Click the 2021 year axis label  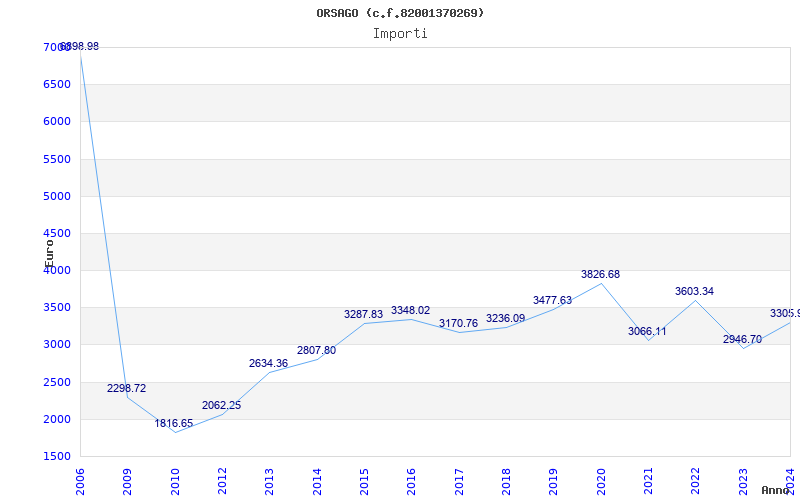click(648, 482)
